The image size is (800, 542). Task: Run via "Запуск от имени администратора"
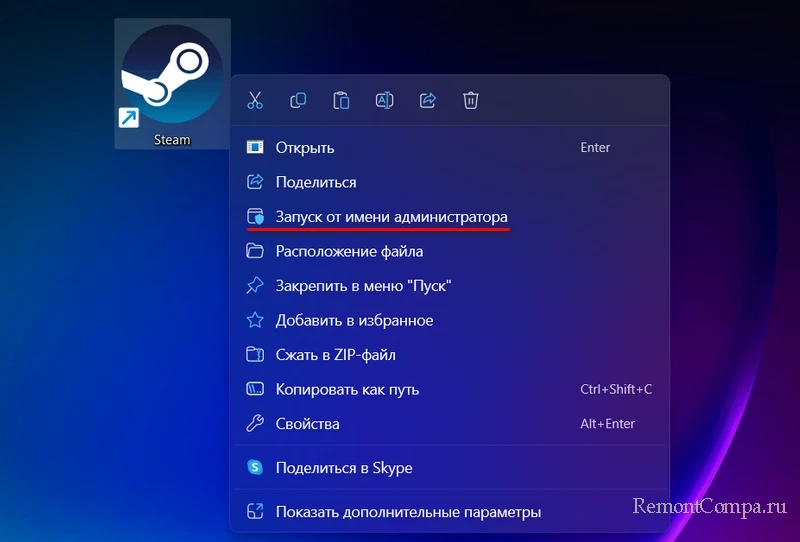coord(391,217)
